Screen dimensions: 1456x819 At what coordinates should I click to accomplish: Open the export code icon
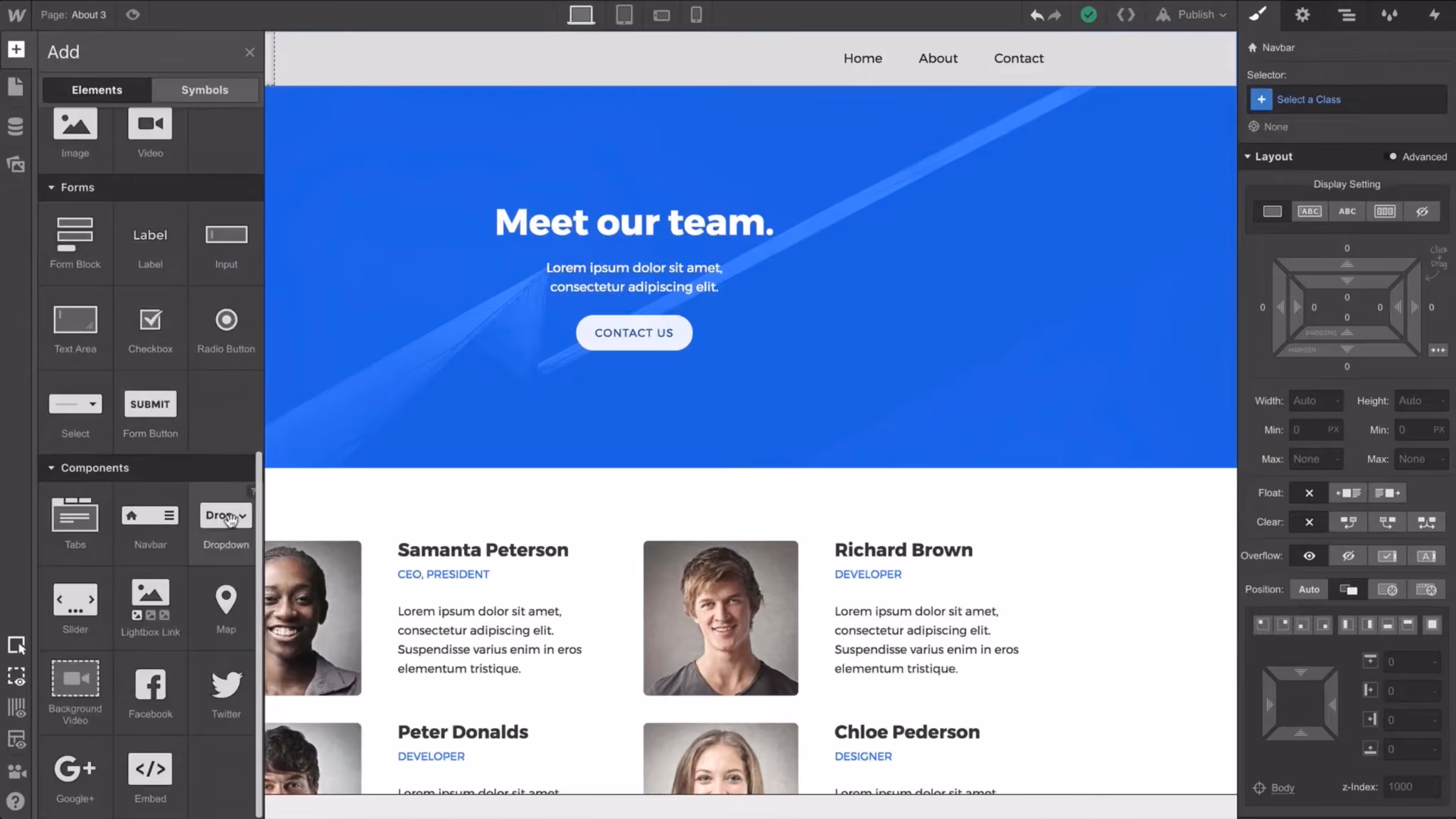1126,14
